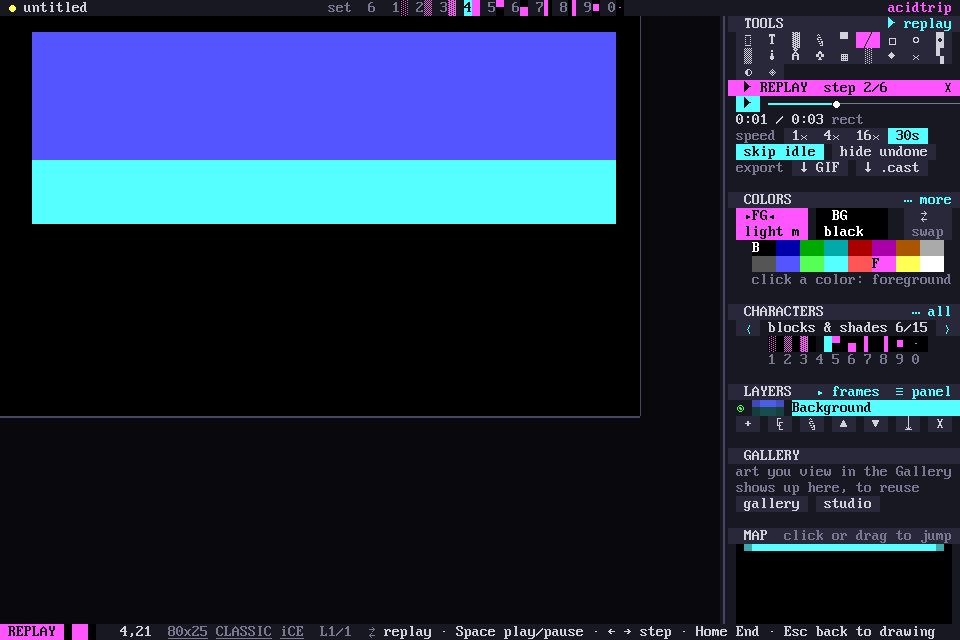
Task: Set replay speed to 16×
Action: [x=868, y=136]
